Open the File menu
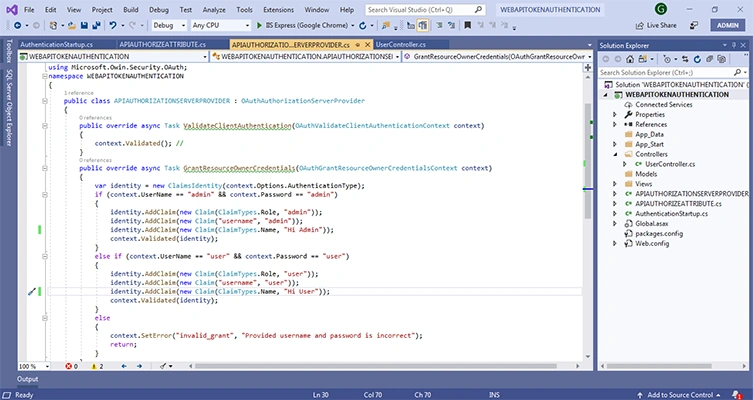Viewport: 753px width, 400px height. click(29, 10)
